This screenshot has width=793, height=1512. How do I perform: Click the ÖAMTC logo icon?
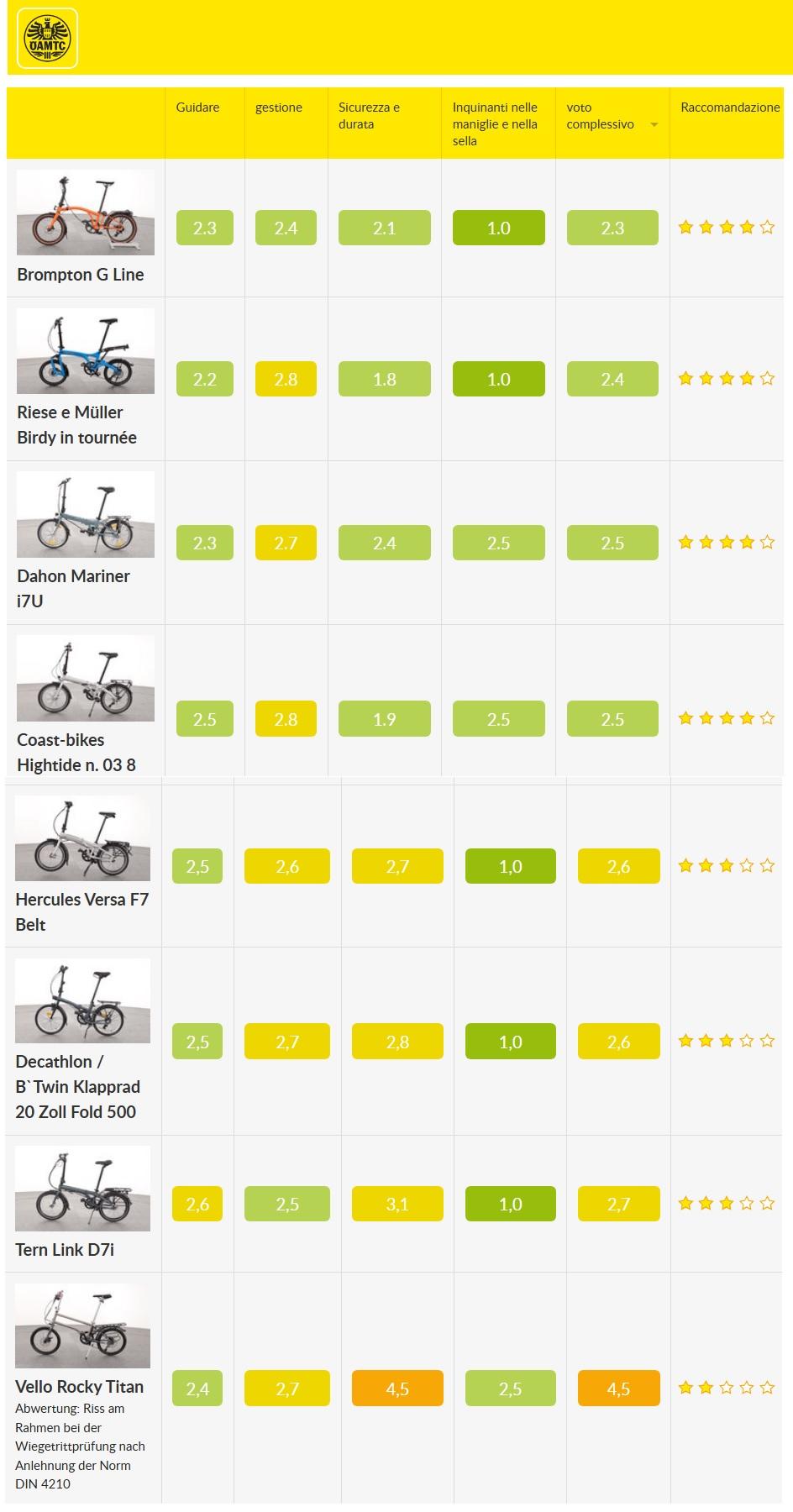[x=47, y=39]
